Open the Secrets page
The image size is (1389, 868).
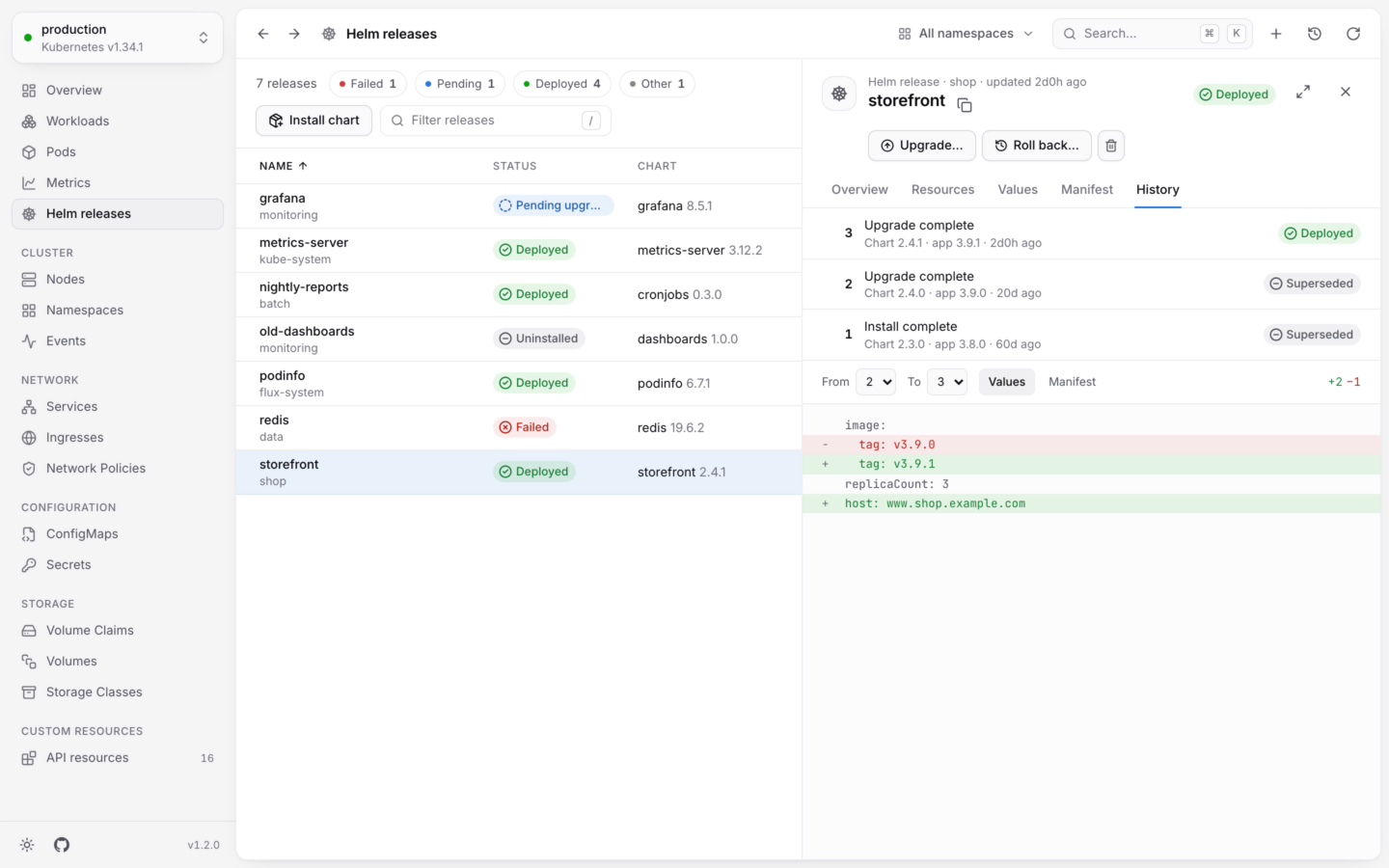point(118,565)
